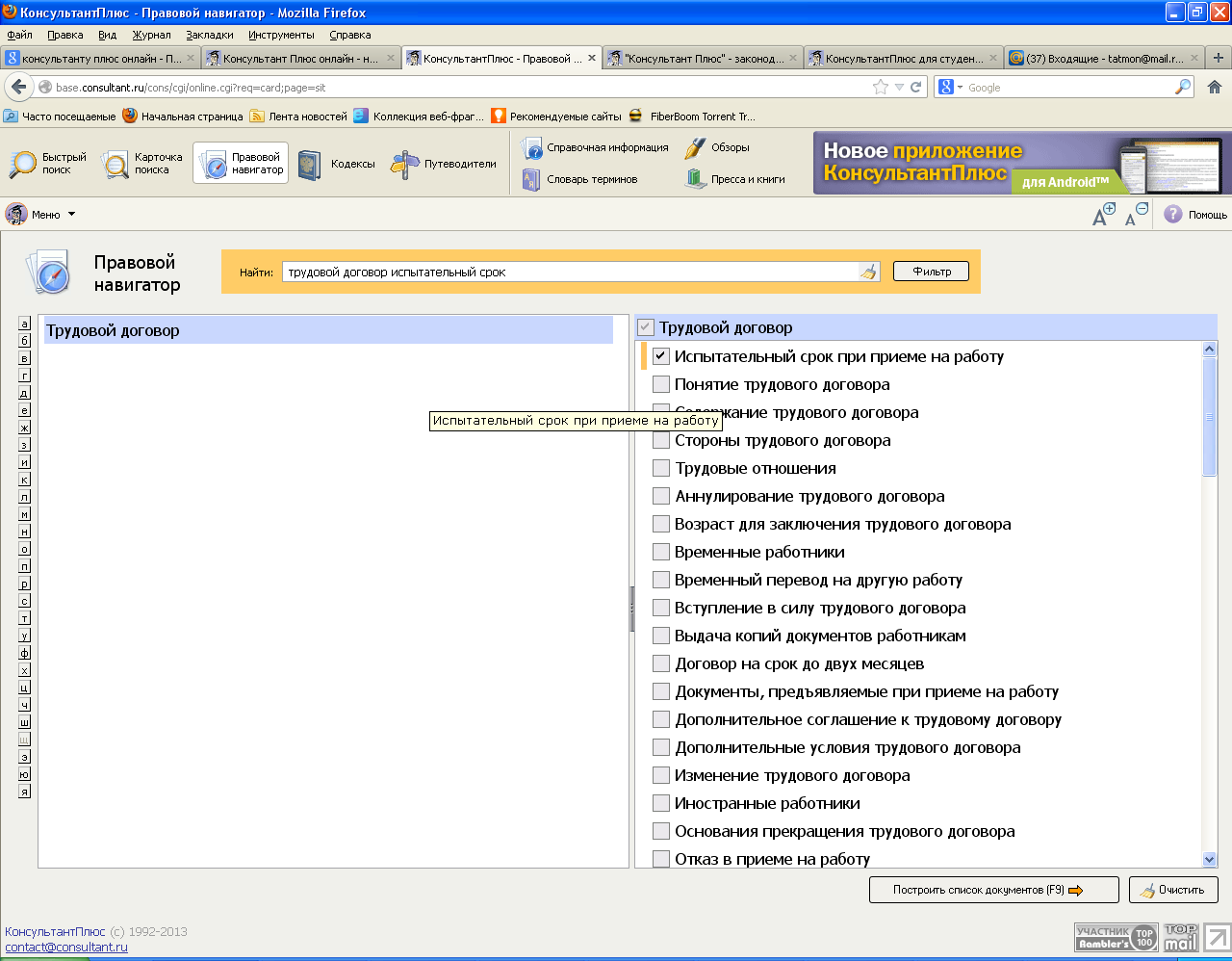Open Файл menu

point(19,35)
